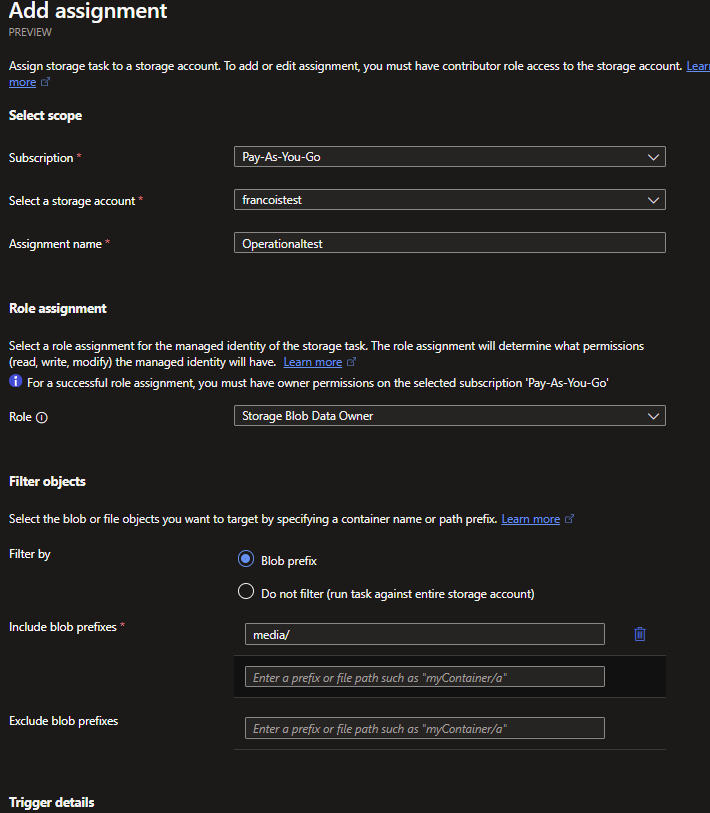Viewport: 710px width, 813px height.
Task: Click the Exclude blob prefixes input field
Action: [x=425, y=728]
